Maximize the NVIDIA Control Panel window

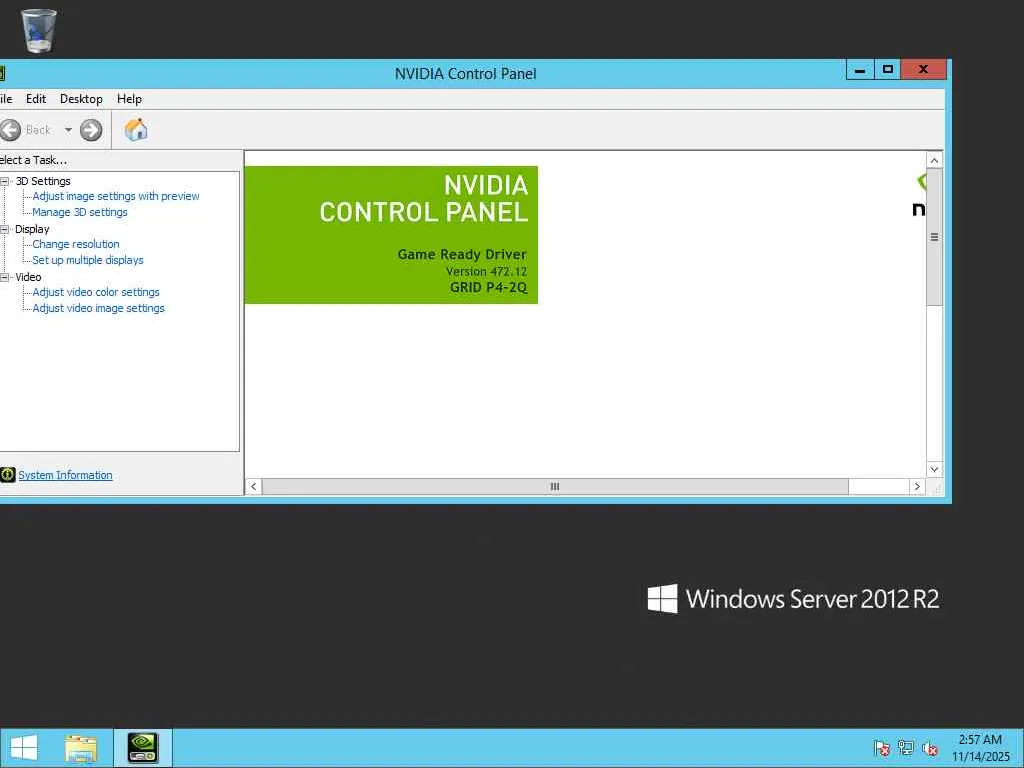(888, 70)
